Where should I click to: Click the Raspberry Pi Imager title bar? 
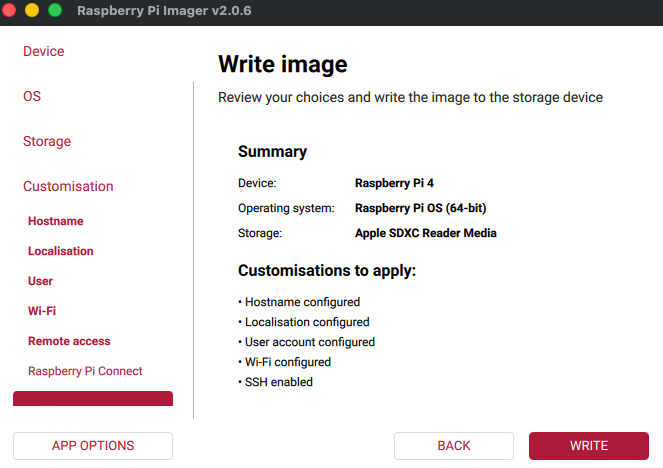click(x=164, y=11)
